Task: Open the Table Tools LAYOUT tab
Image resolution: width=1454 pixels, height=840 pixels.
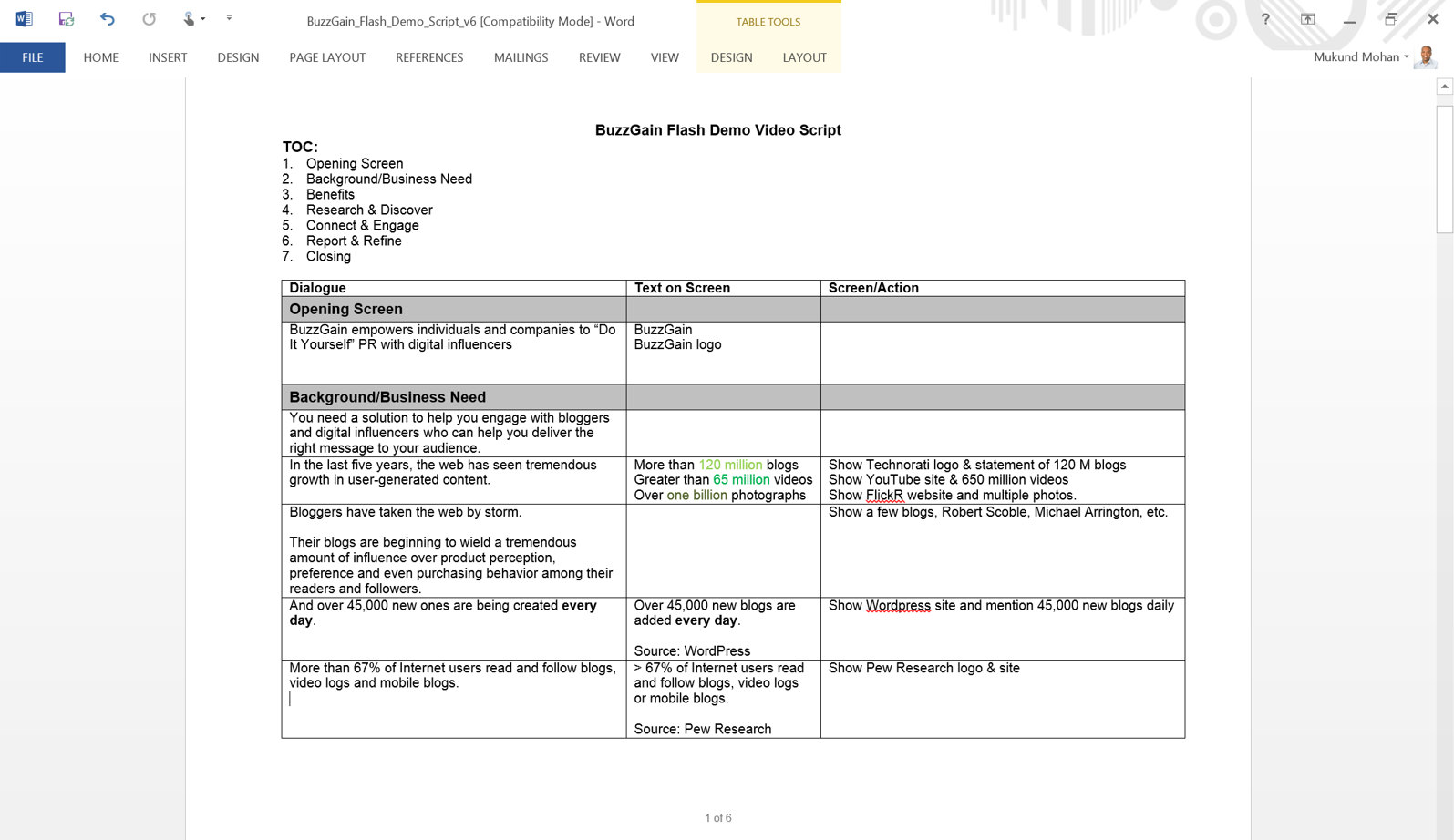Action: 804,57
